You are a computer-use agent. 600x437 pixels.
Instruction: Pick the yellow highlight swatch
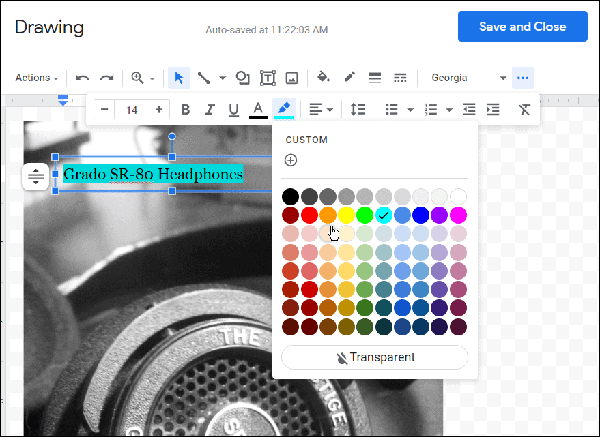tap(346, 215)
